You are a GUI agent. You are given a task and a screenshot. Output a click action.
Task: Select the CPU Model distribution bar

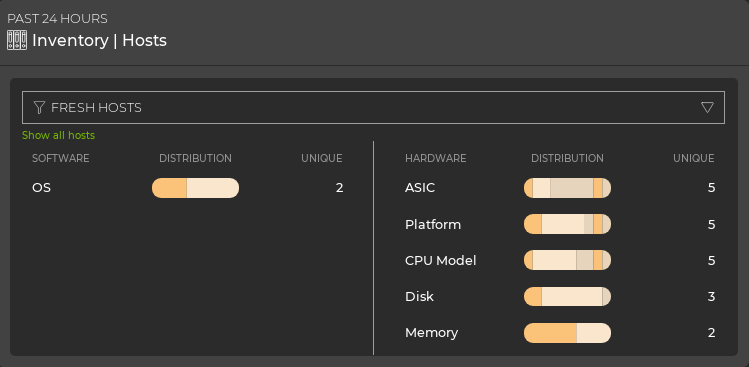coord(567,260)
